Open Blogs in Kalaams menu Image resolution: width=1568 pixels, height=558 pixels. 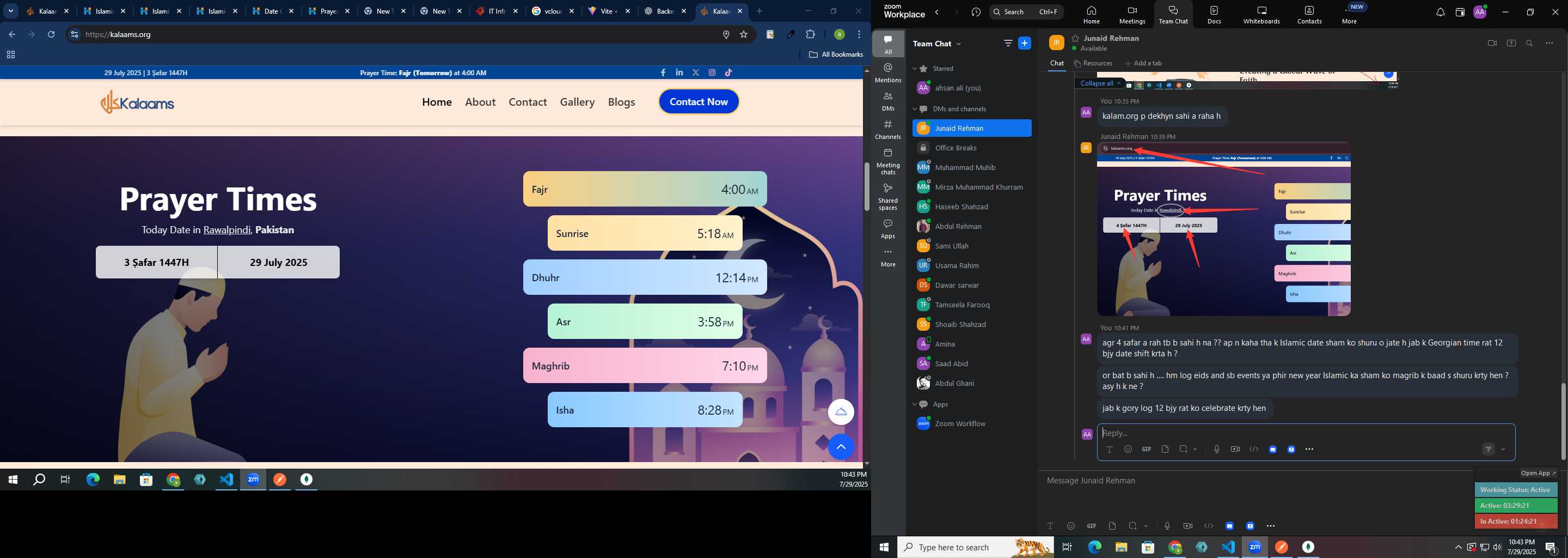tap(621, 102)
